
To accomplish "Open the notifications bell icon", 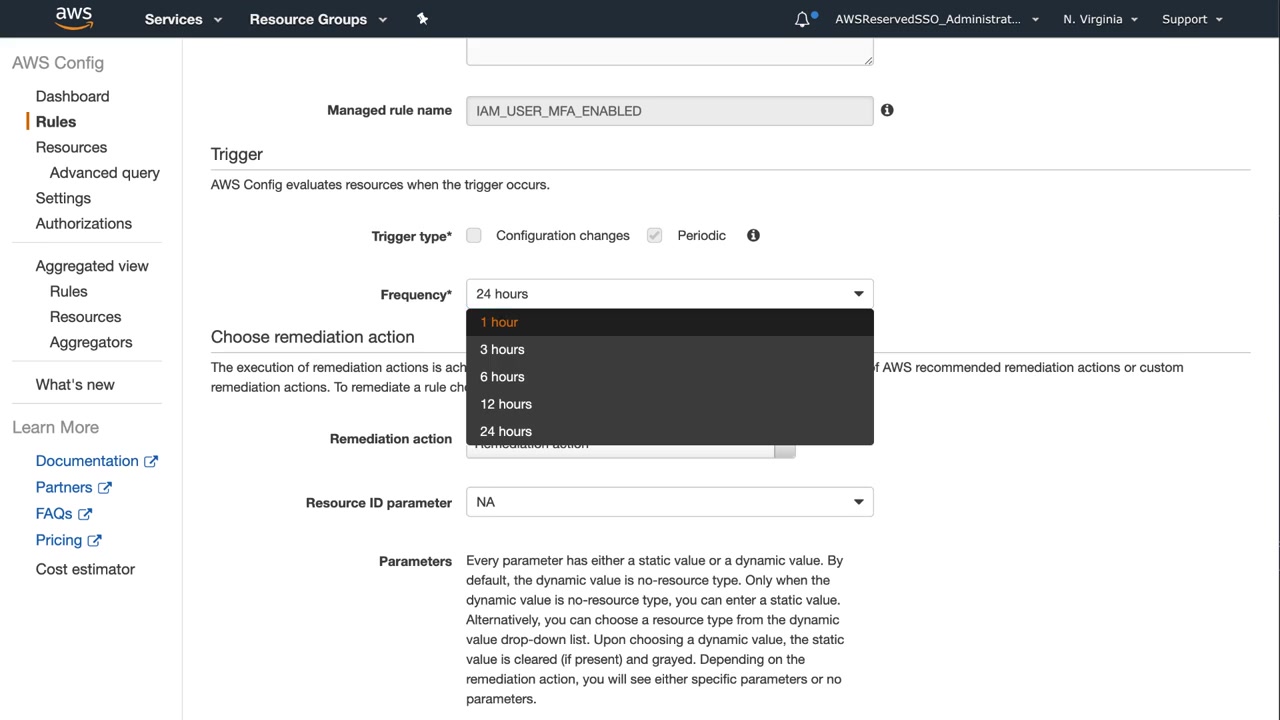I will [x=802, y=19].
